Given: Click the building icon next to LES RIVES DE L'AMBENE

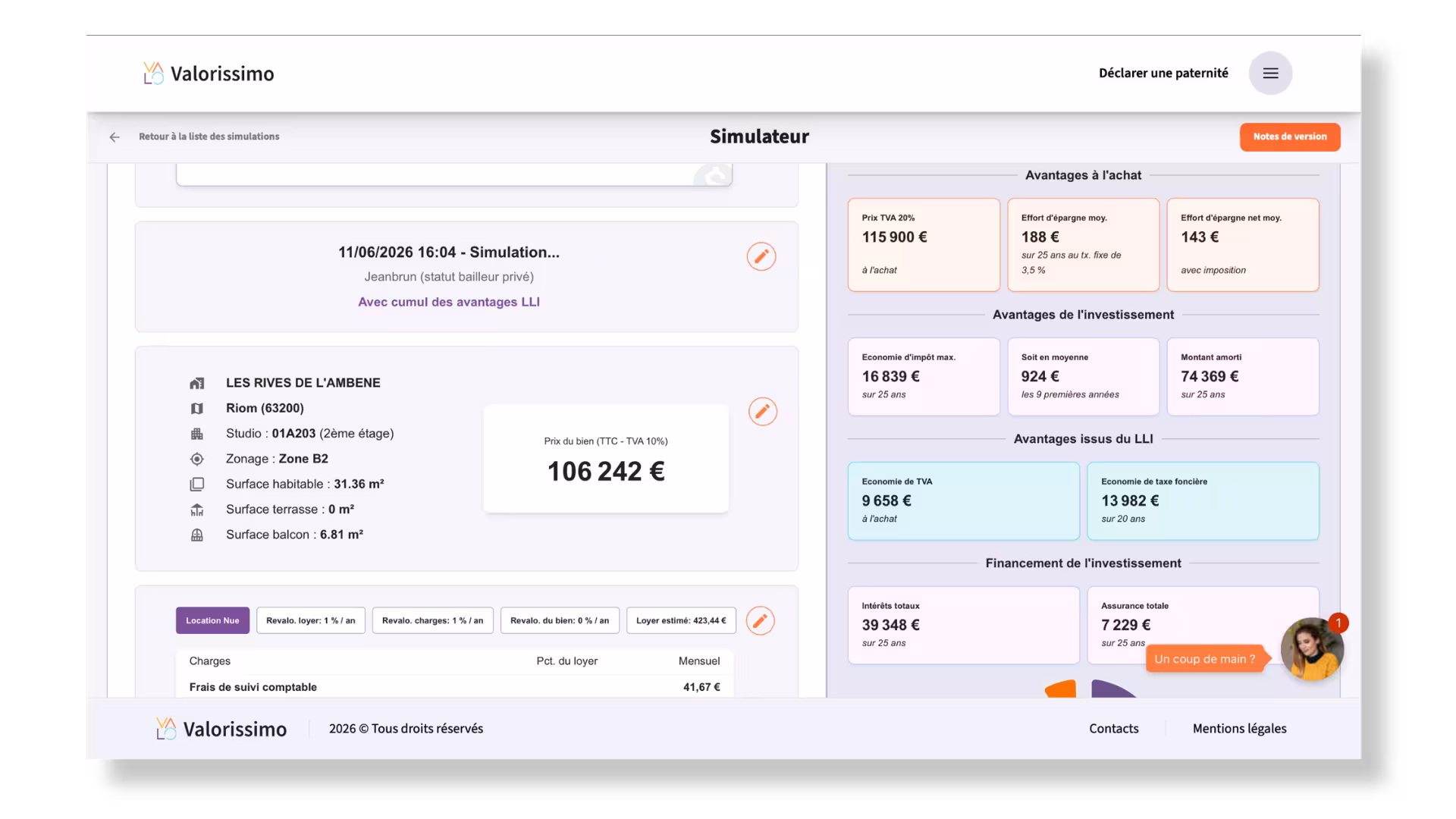Looking at the screenshot, I should [197, 383].
